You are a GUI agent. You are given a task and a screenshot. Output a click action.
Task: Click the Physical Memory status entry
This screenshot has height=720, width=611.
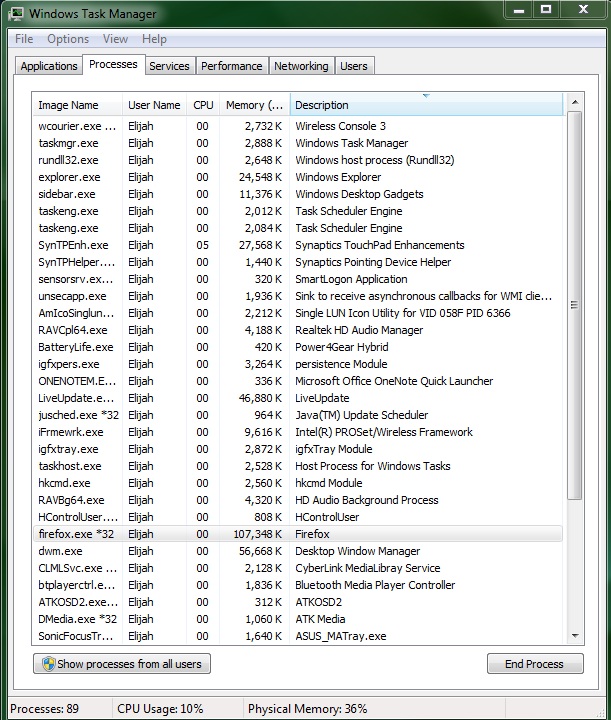pos(308,709)
